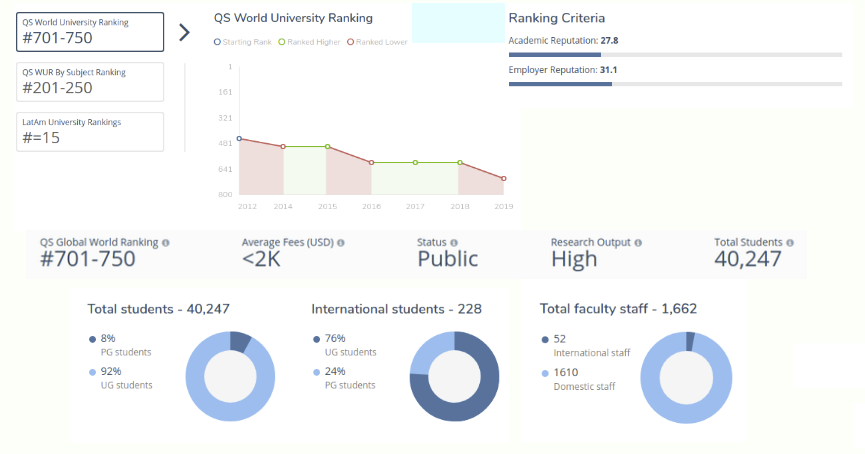Click the 2019 data point on chart

click(x=504, y=179)
